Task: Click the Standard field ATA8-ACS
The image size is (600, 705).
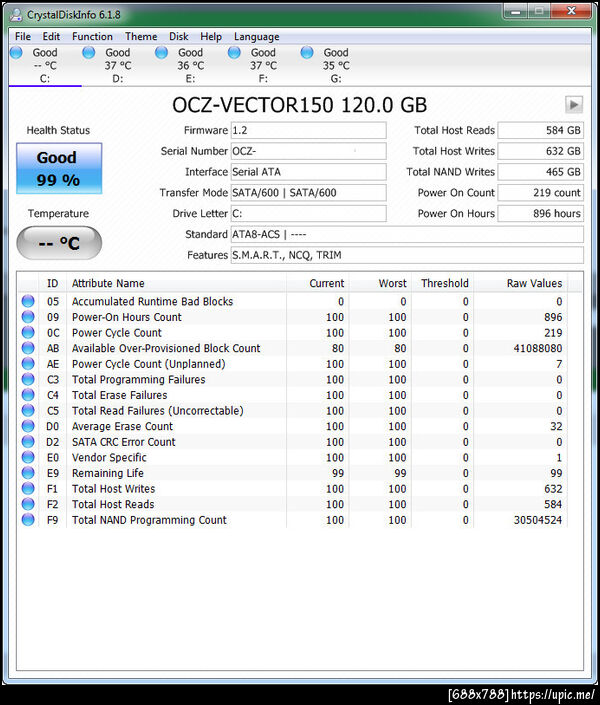Action: [x=407, y=234]
